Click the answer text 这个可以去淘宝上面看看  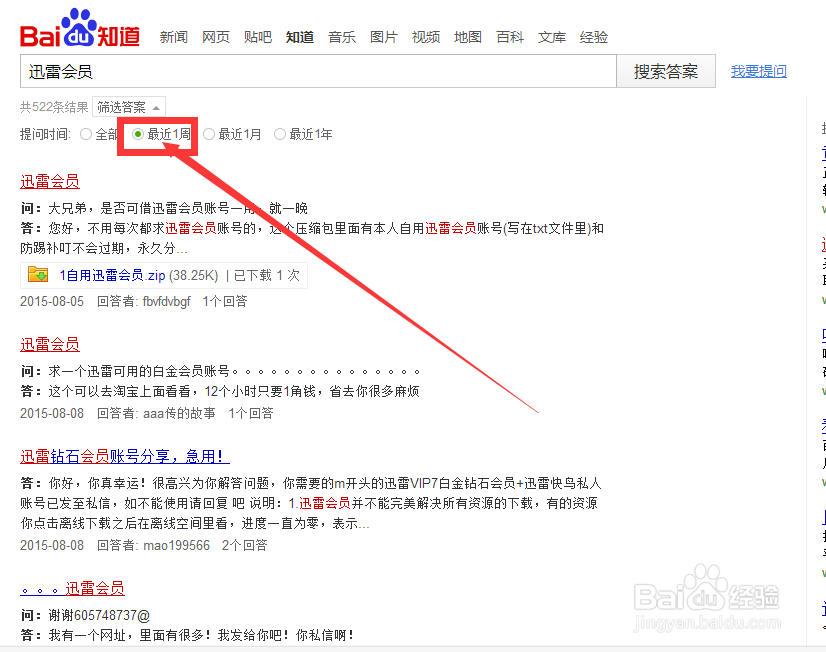[120, 391]
